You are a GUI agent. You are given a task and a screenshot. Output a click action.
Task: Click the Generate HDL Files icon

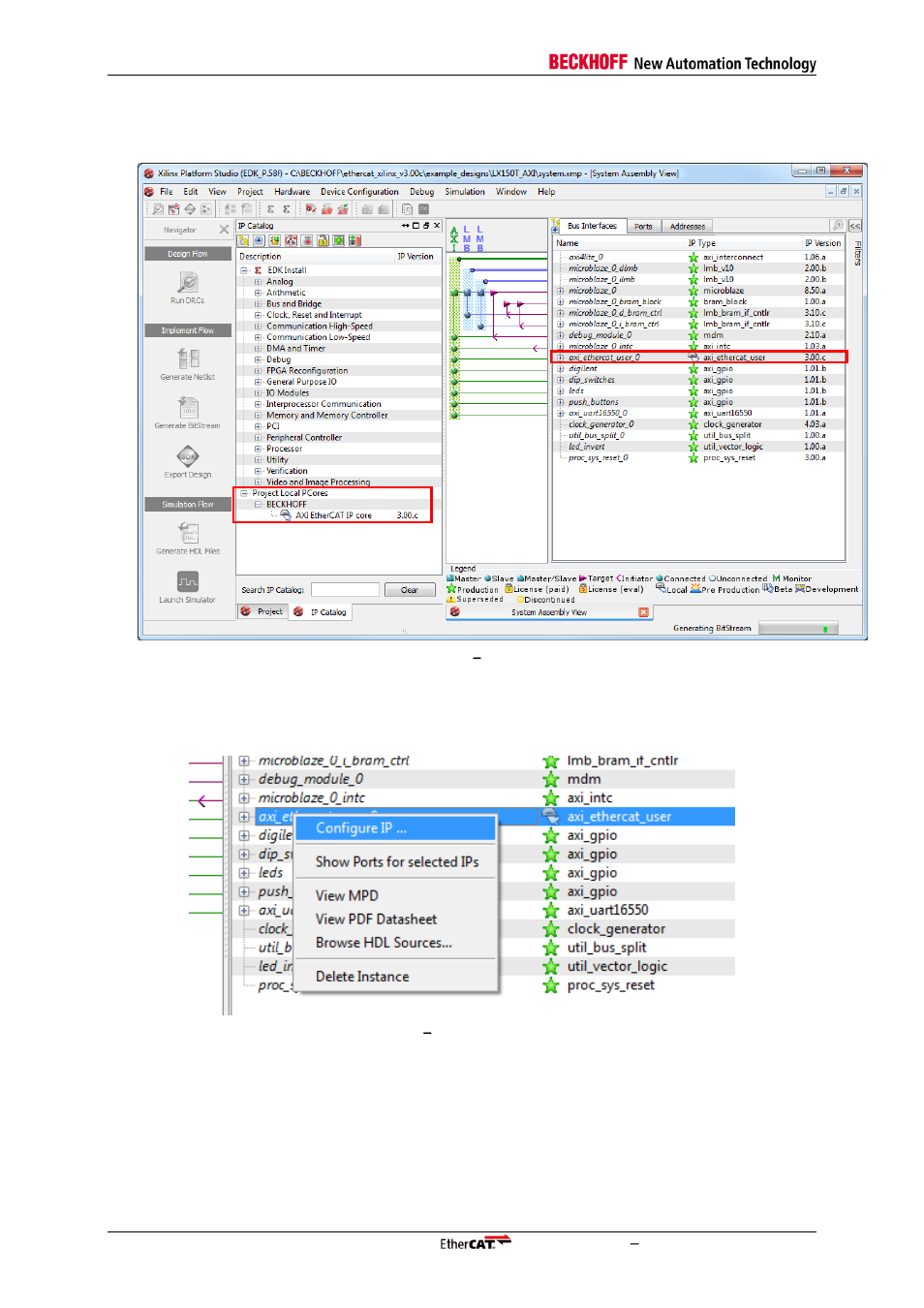(x=188, y=533)
